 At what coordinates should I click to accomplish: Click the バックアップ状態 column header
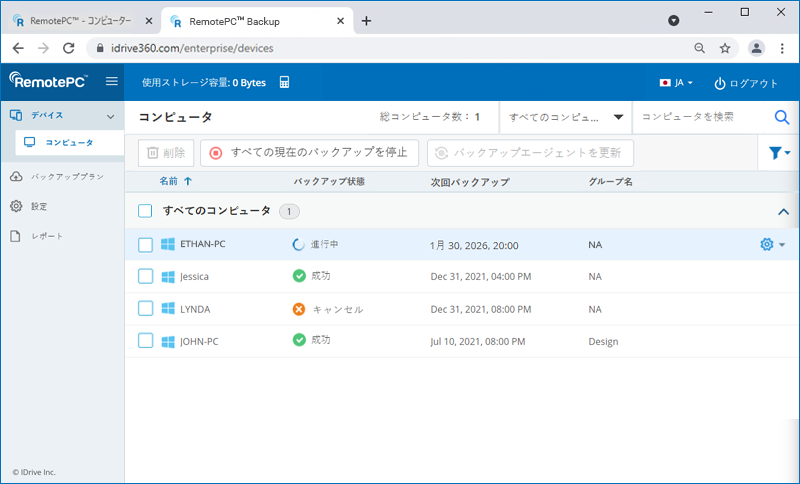point(329,182)
